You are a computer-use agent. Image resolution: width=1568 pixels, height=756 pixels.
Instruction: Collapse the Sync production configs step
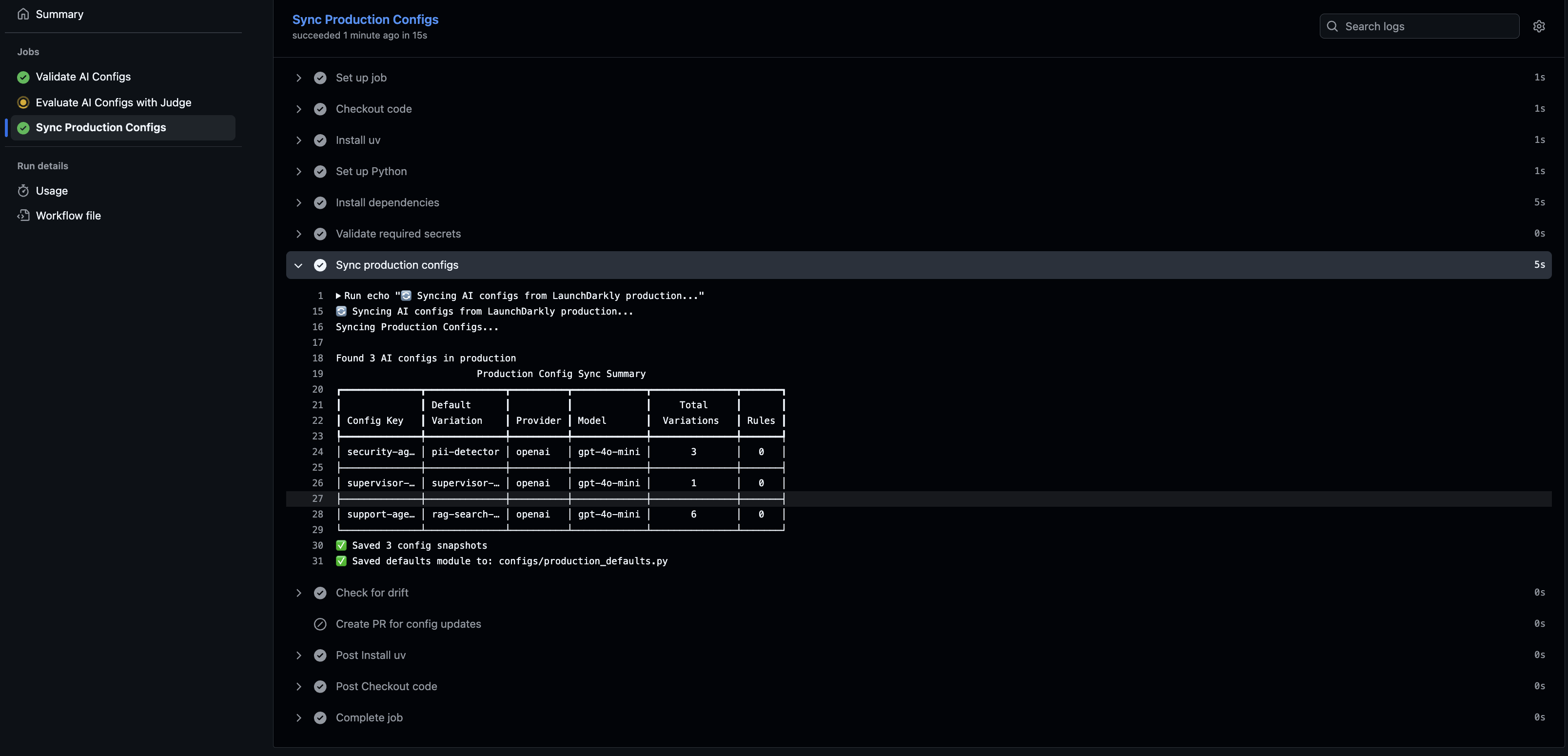[x=298, y=265]
